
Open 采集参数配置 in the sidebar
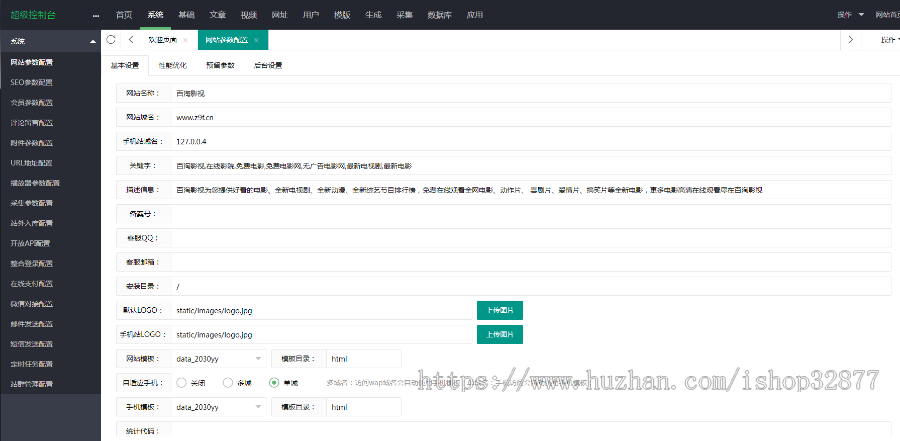32,203
